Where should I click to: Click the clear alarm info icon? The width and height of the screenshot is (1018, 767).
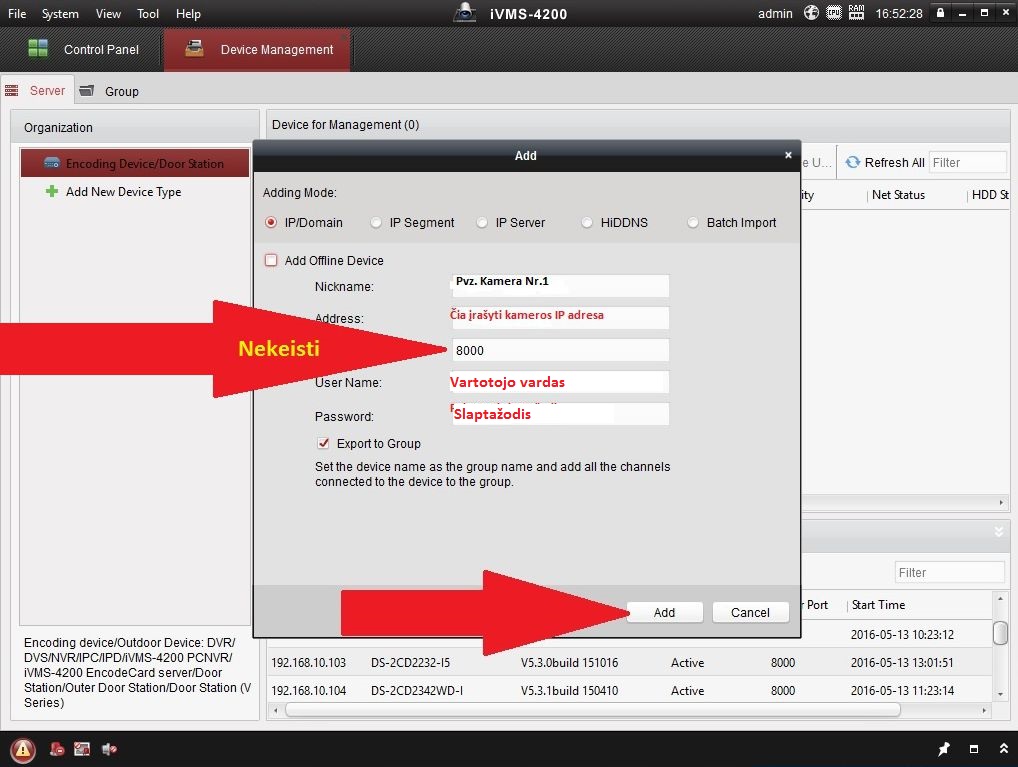pos(57,749)
